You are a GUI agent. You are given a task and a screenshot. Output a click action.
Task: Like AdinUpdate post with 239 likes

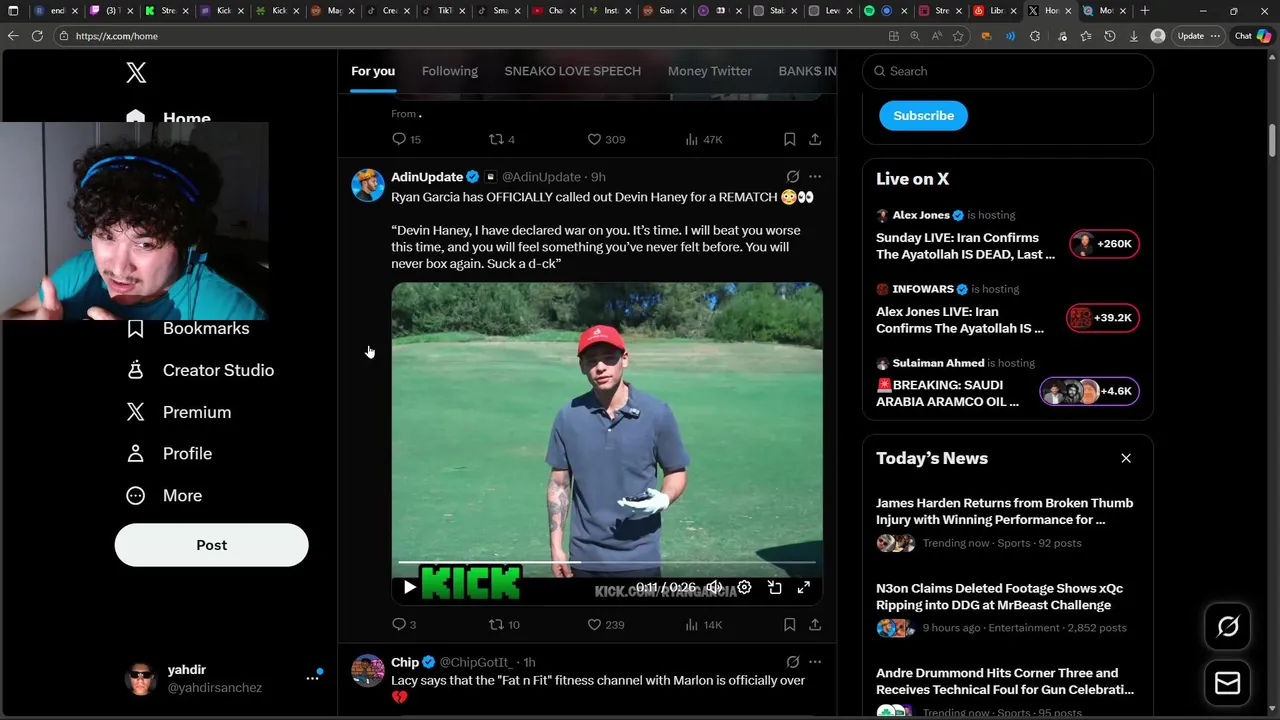tap(605, 624)
